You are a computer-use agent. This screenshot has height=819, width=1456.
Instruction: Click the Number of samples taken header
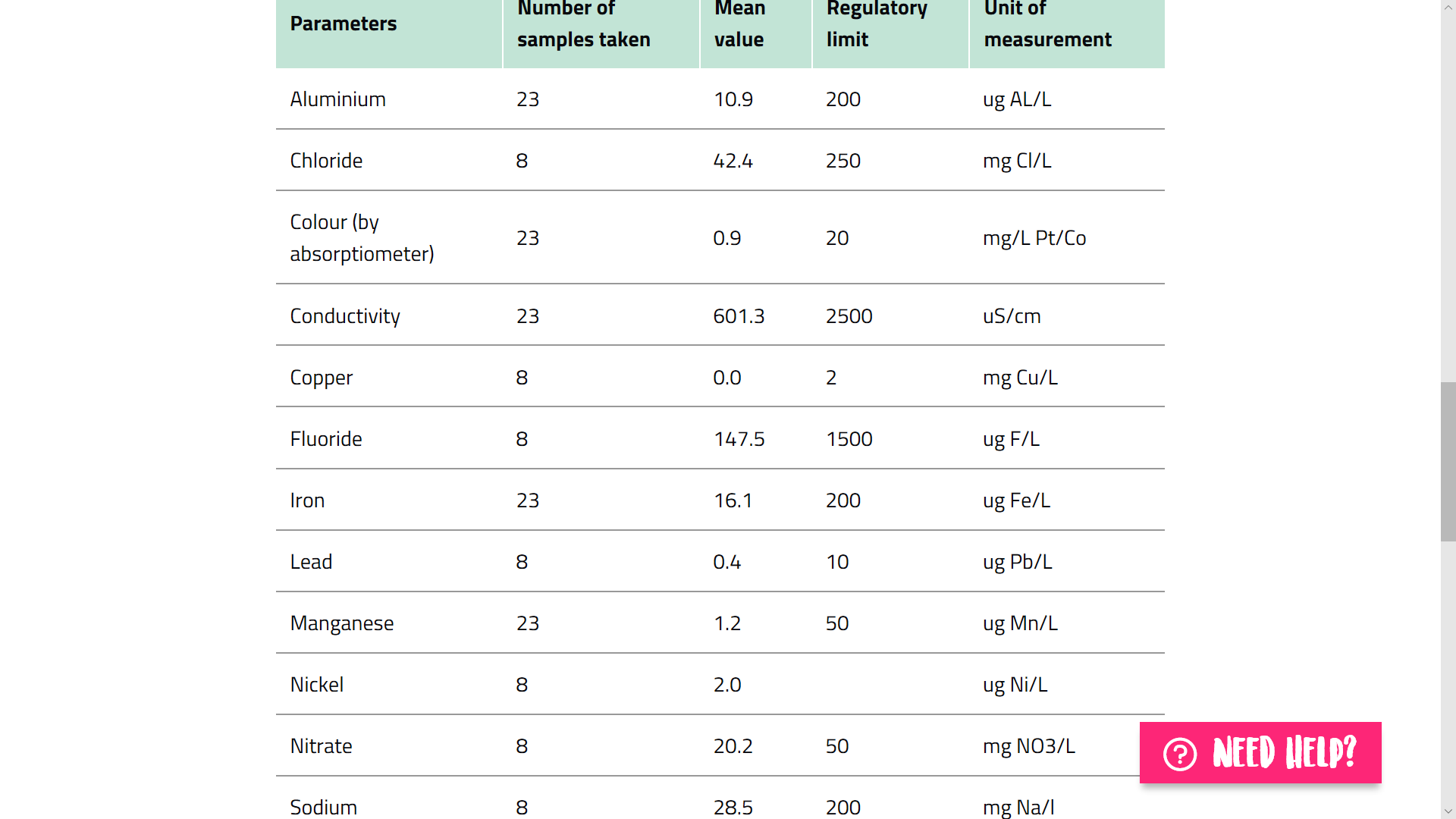pos(583,24)
